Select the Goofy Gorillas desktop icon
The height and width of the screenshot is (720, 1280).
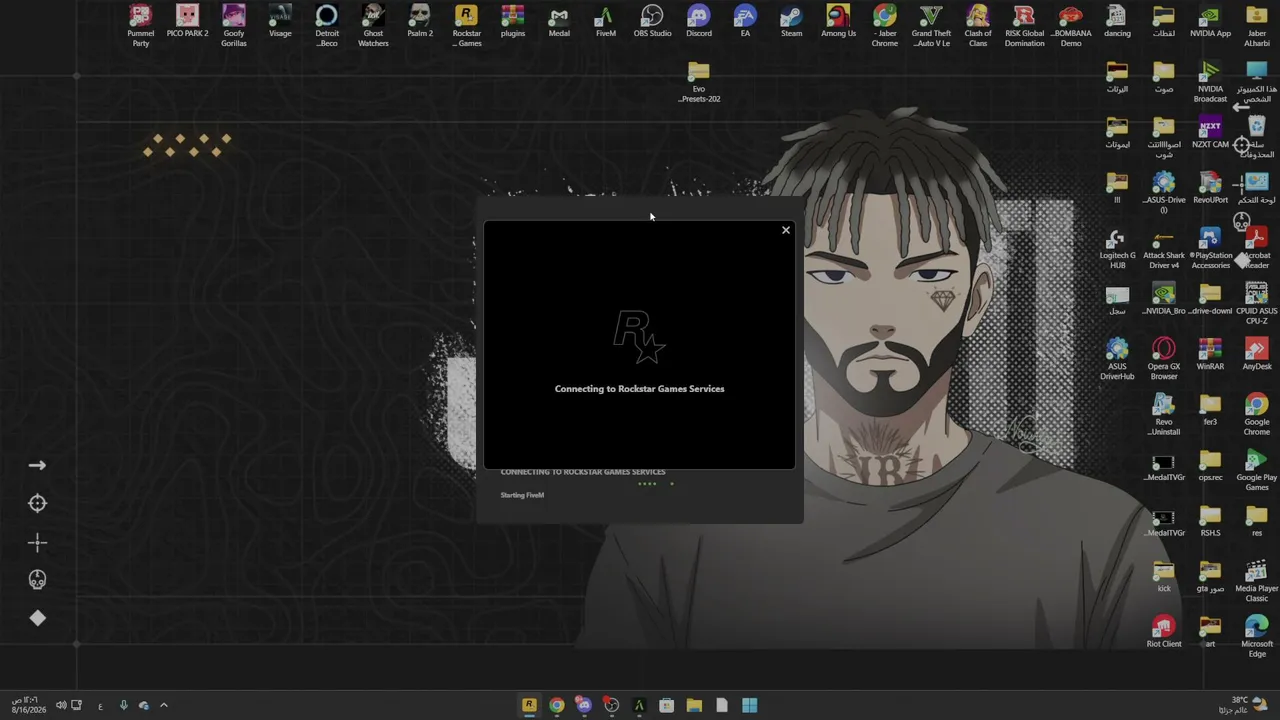pyautogui.click(x=234, y=25)
